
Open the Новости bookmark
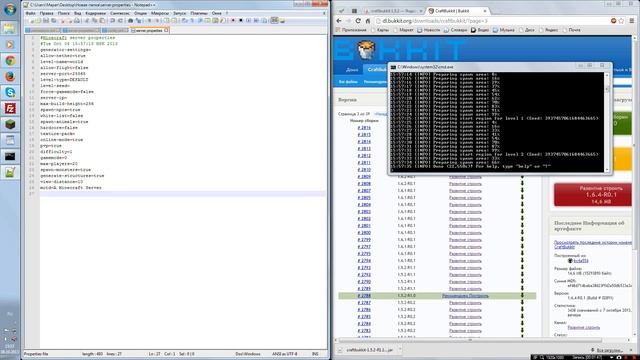coord(429,30)
